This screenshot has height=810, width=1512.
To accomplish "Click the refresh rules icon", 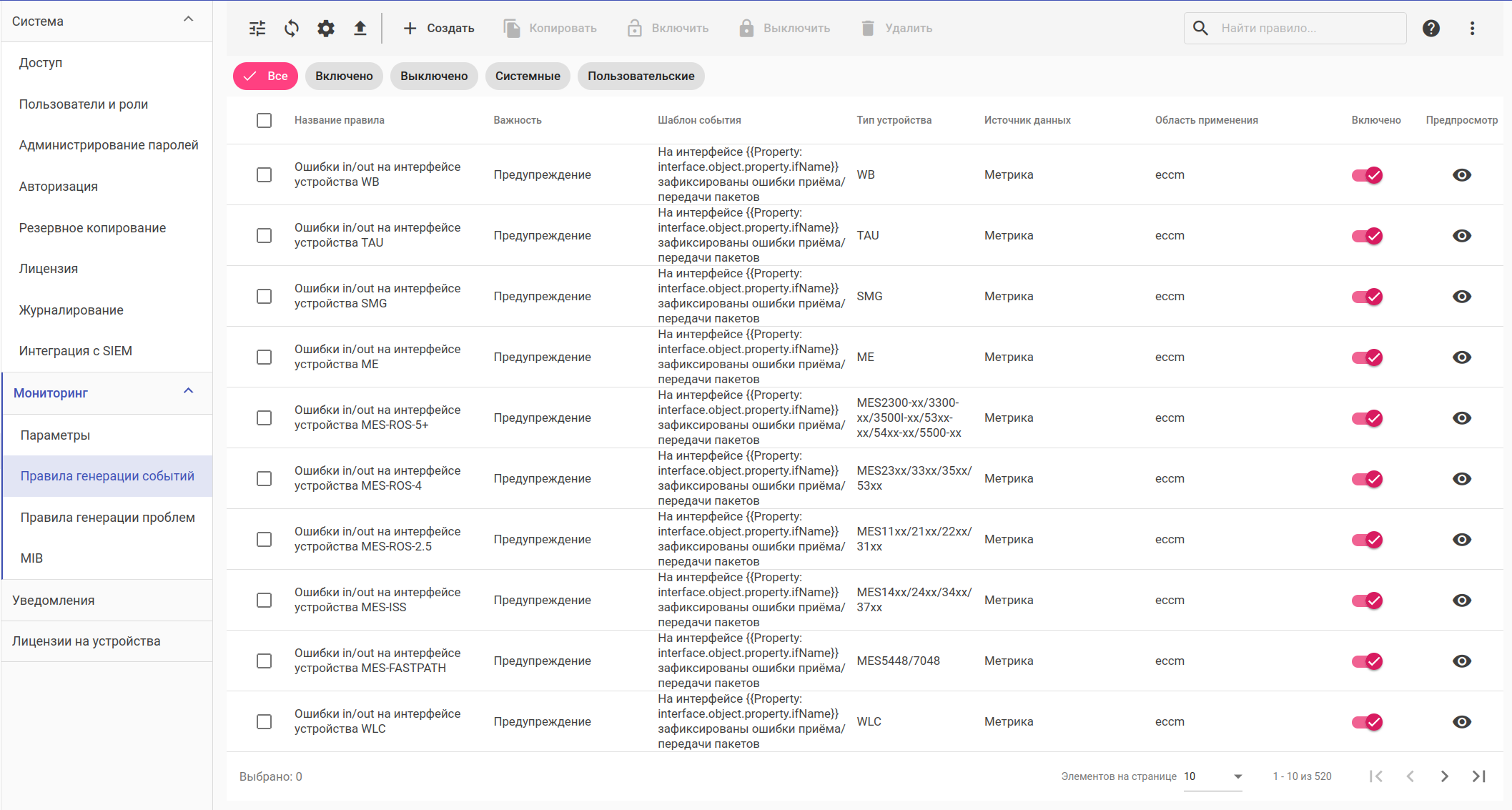I will click(292, 29).
